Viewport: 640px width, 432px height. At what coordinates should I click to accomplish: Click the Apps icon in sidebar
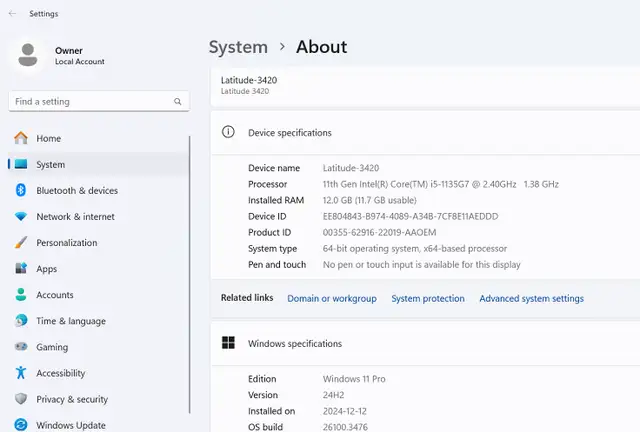tap(21, 268)
